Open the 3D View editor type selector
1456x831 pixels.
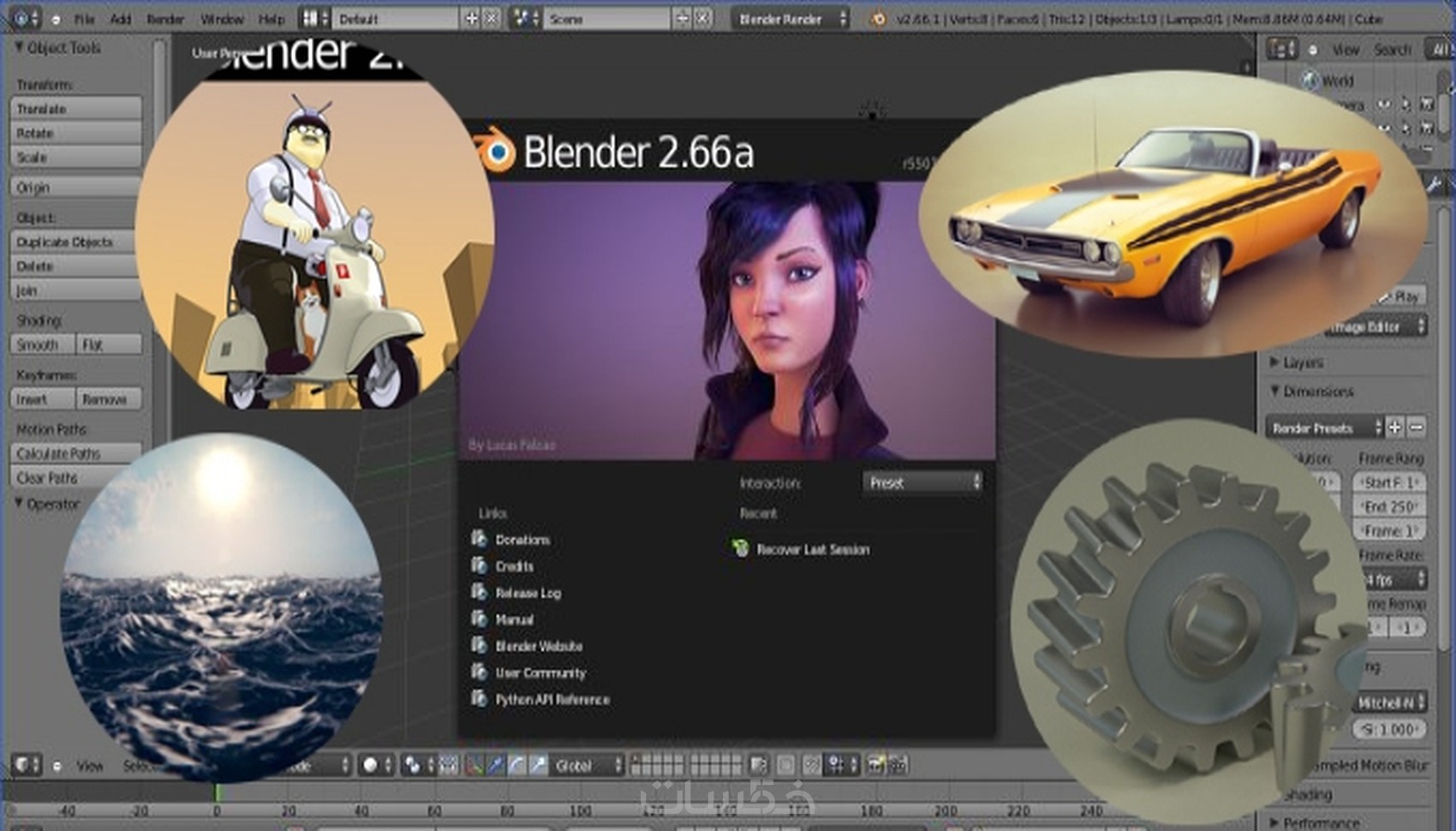click(27, 764)
